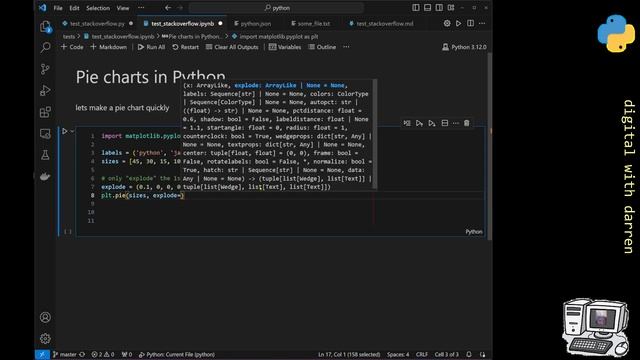Open the View menu
The image size is (640, 360).
[x=122, y=8]
